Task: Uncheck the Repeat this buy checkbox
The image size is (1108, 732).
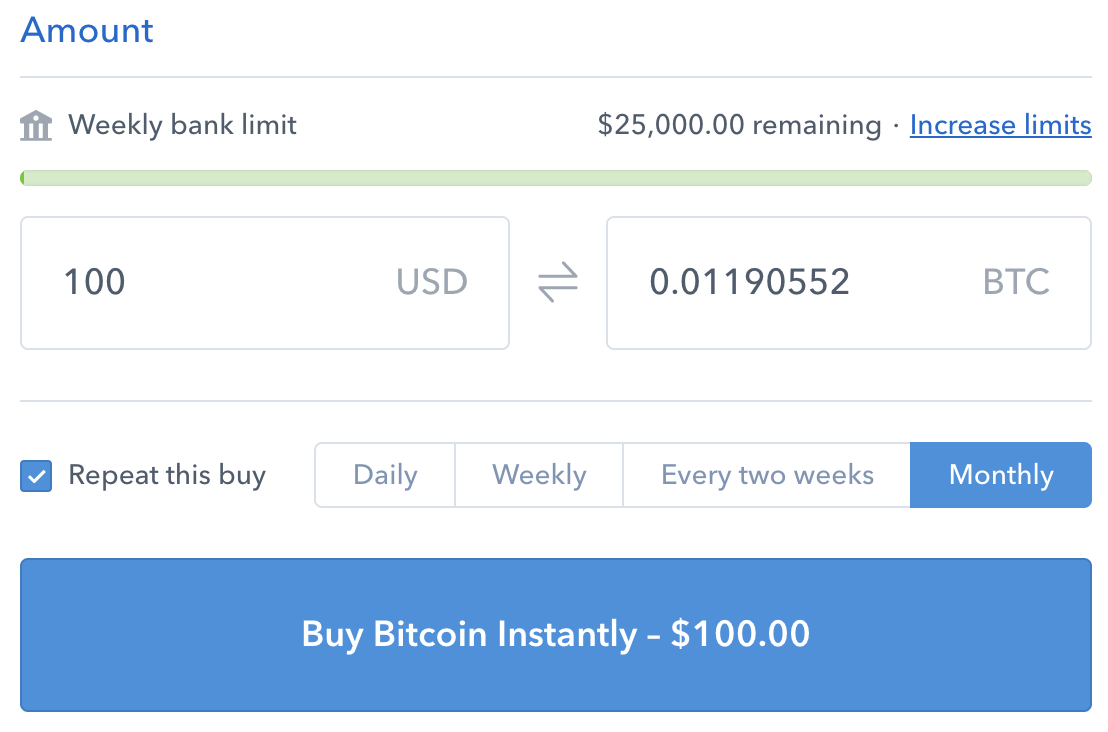Action: click(x=36, y=476)
